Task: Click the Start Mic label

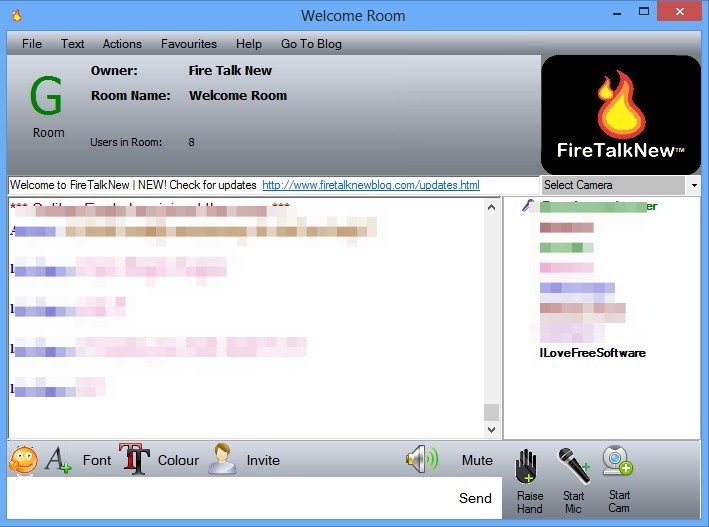Action: 573,502
